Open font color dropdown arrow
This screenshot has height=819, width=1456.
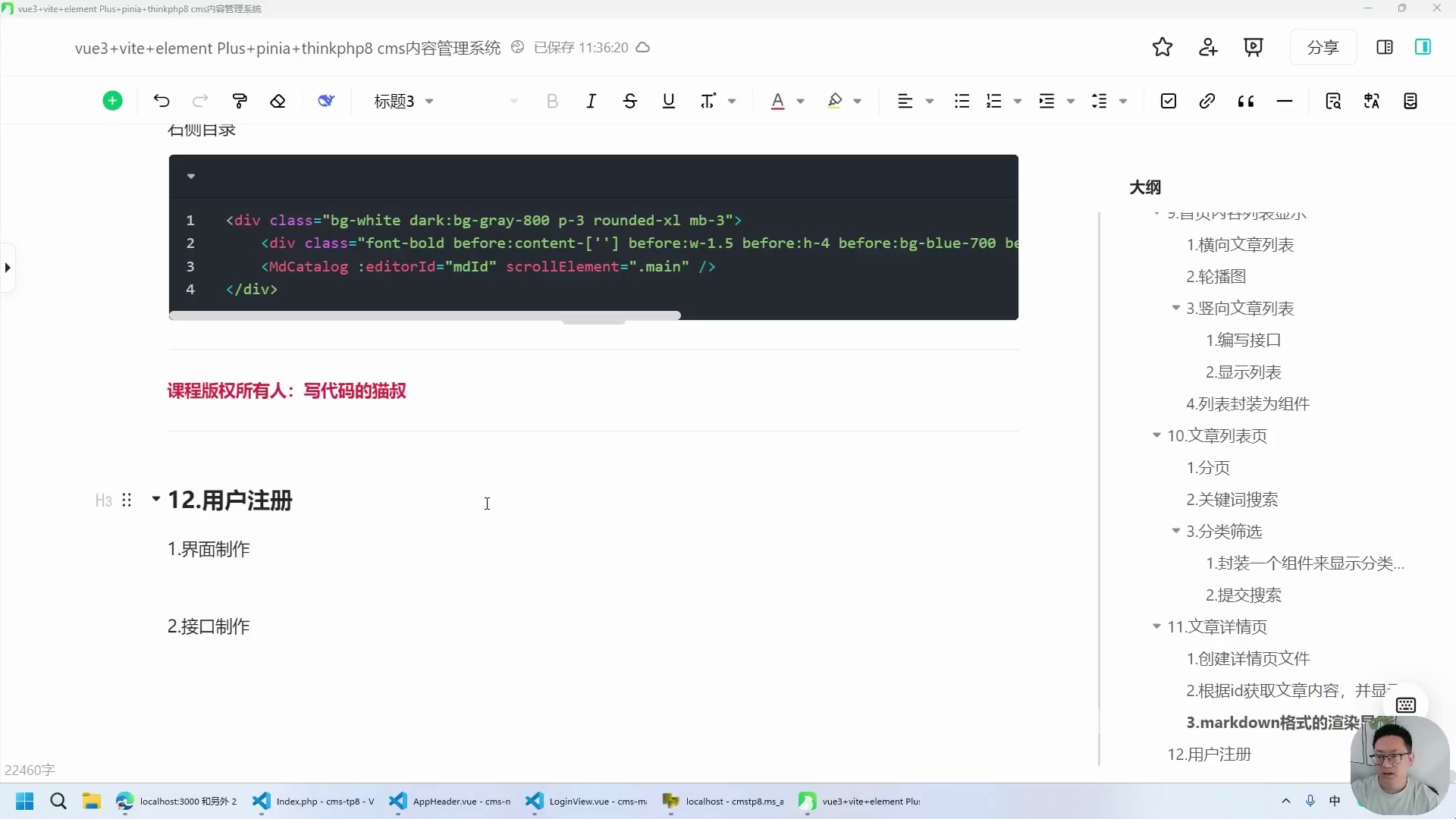800,101
